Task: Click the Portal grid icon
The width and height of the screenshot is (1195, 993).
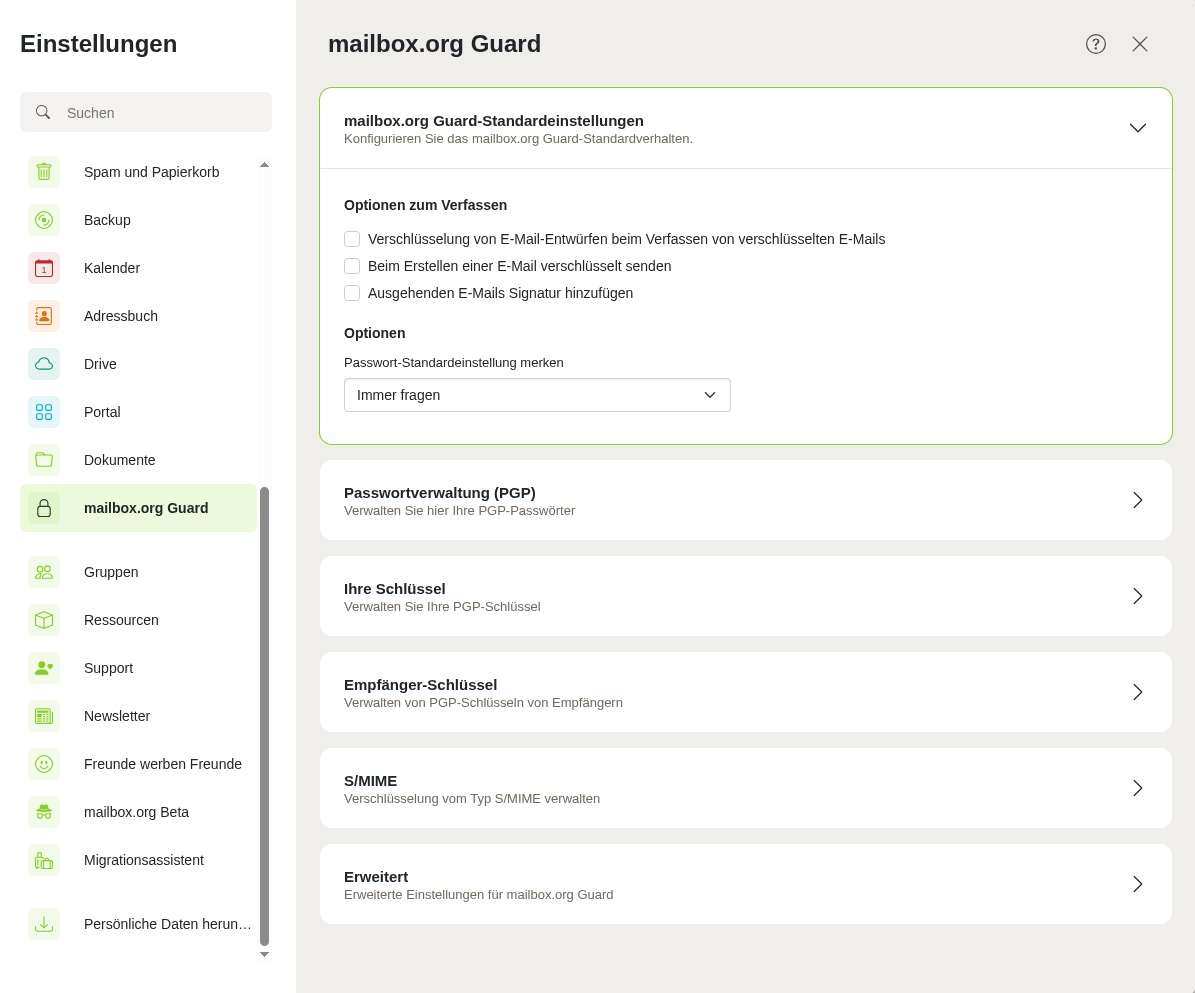Action: click(44, 412)
